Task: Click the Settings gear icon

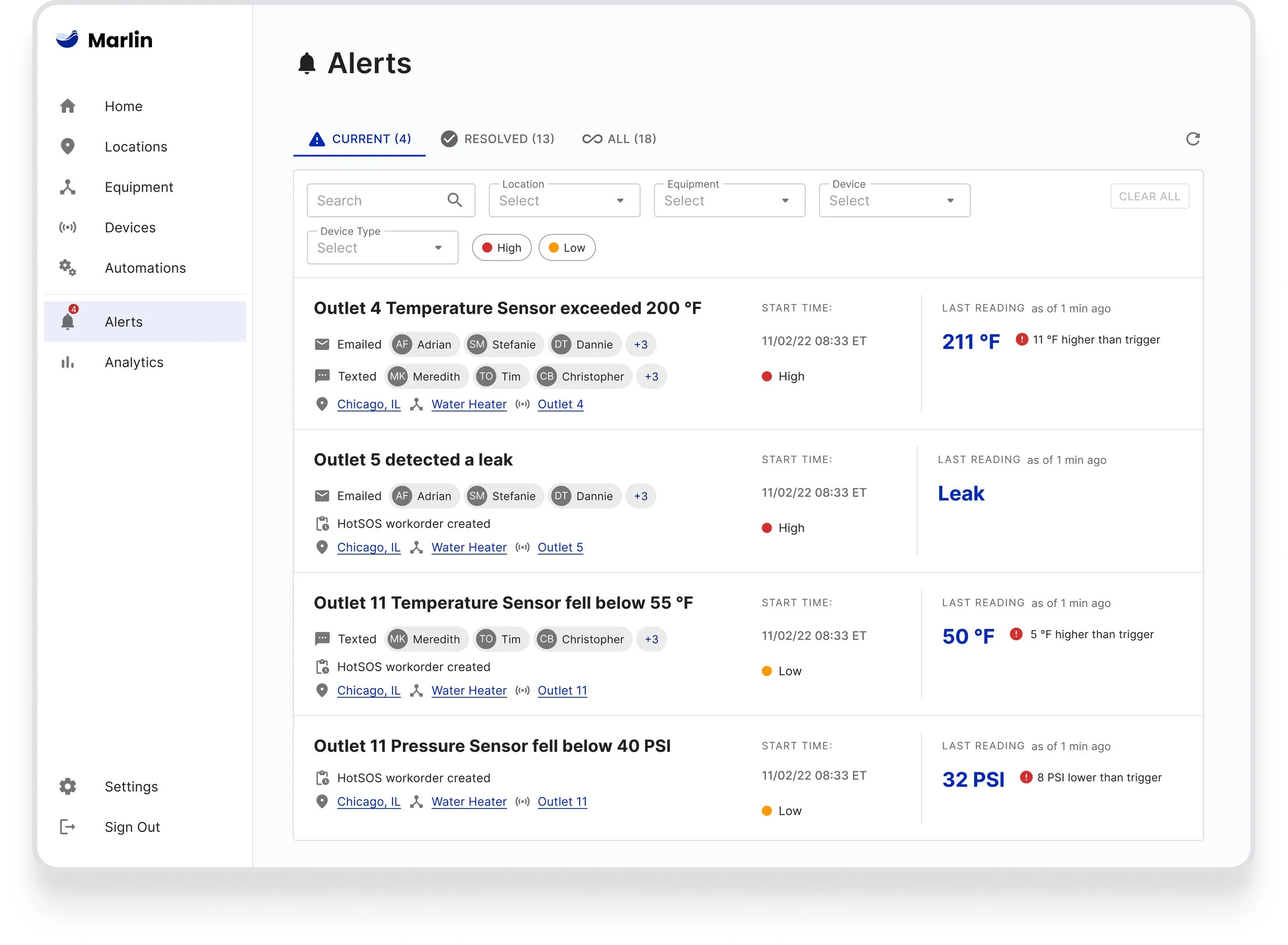Action: coord(67,786)
